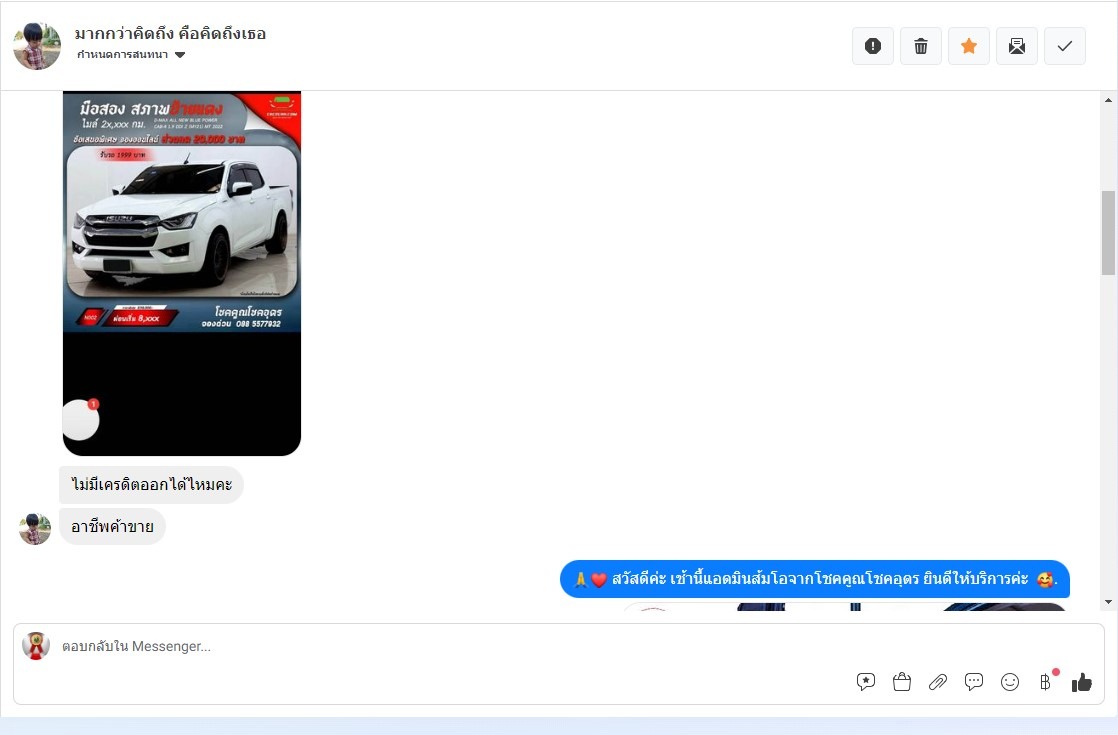
Task: Open saved replies star-bubble icon
Action: (x=866, y=682)
